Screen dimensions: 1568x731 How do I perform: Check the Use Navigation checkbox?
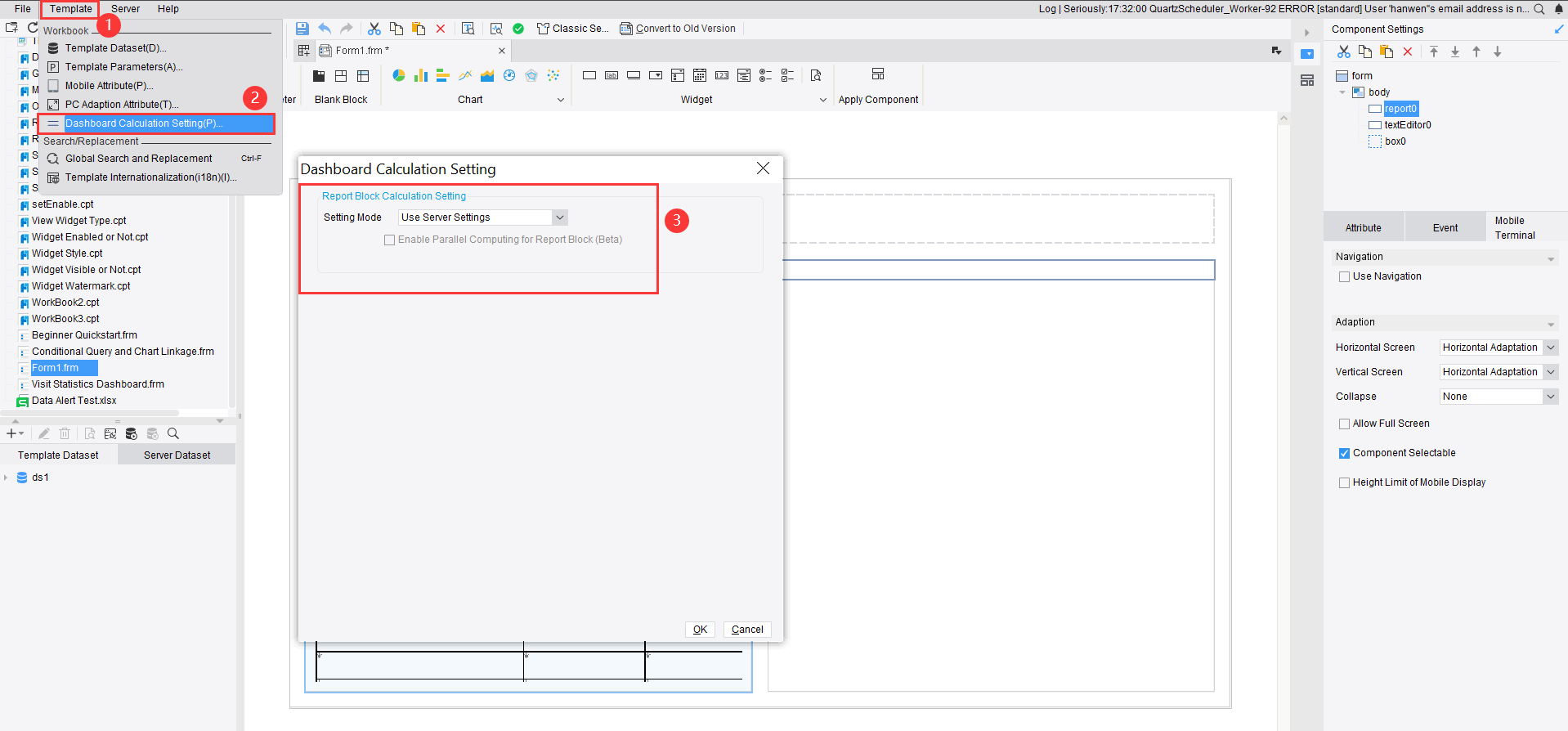point(1344,276)
